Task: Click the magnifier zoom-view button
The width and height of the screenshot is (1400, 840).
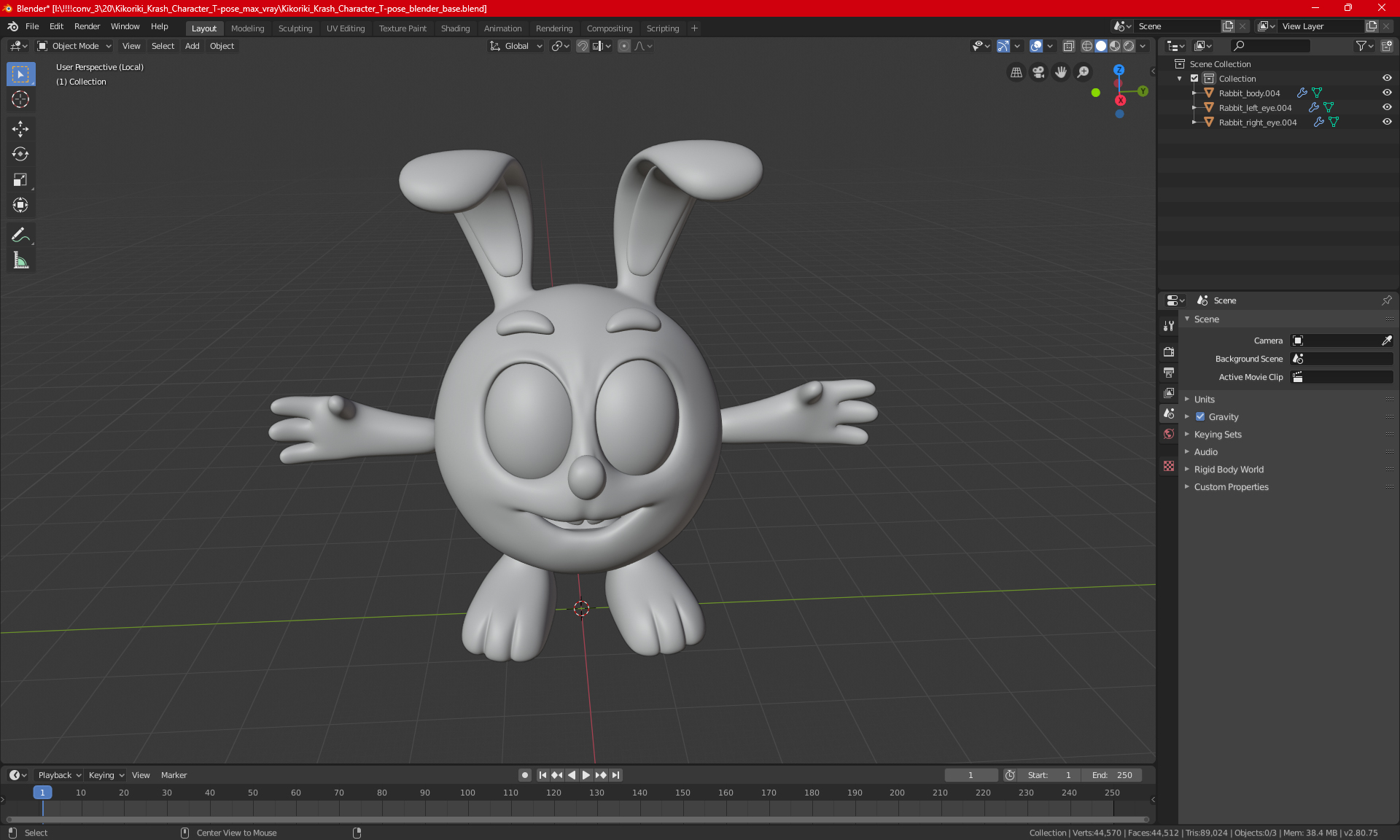Action: click(1084, 72)
